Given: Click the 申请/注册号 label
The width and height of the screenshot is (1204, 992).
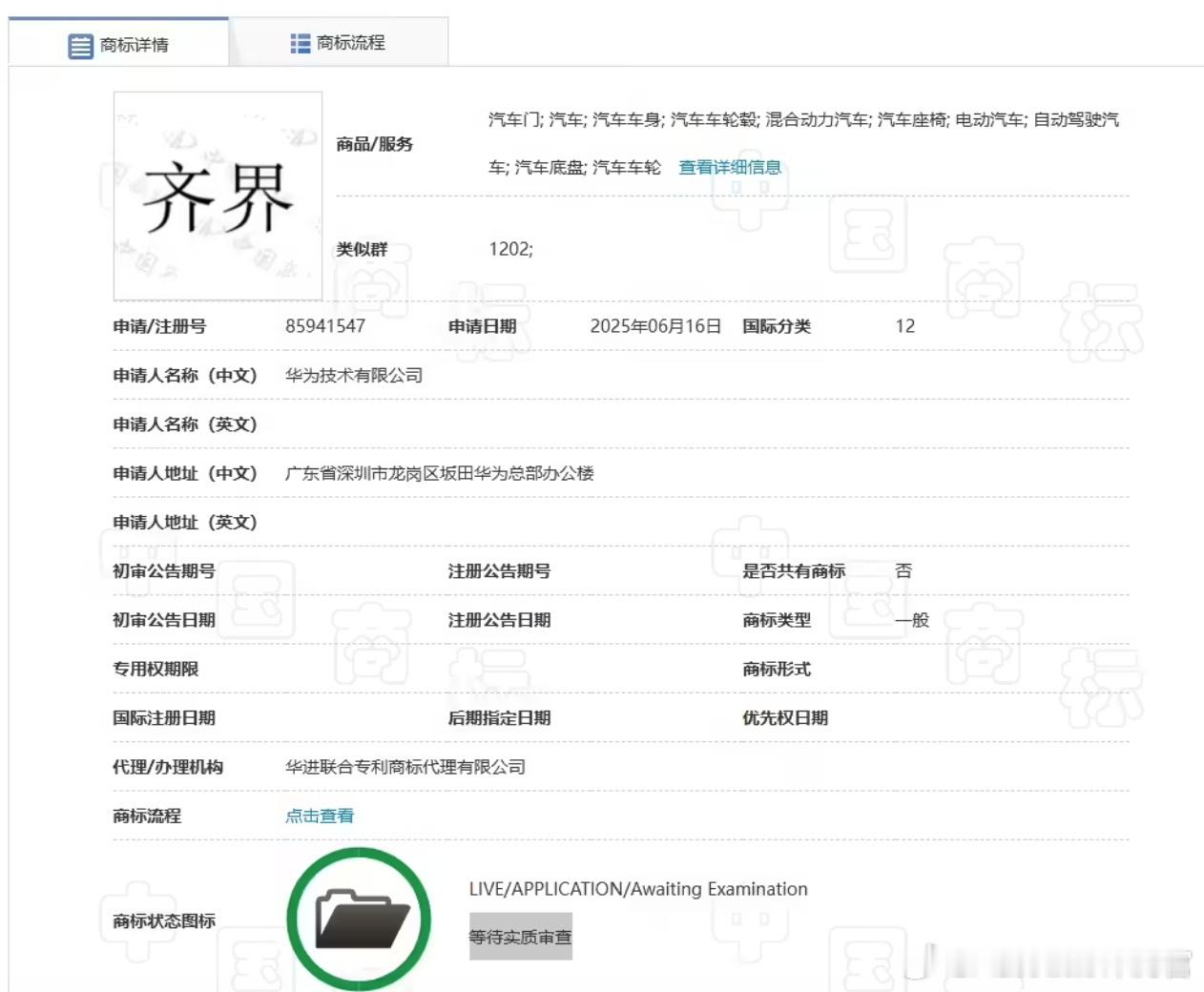Looking at the screenshot, I should tap(159, 326).
